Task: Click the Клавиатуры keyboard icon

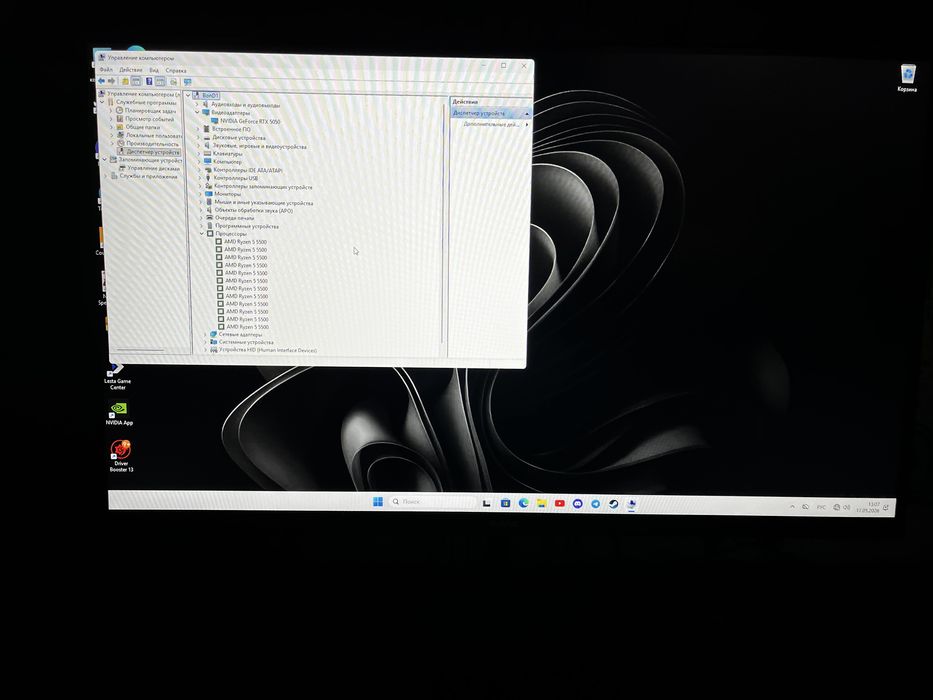Action: click(x=207, y=154)
